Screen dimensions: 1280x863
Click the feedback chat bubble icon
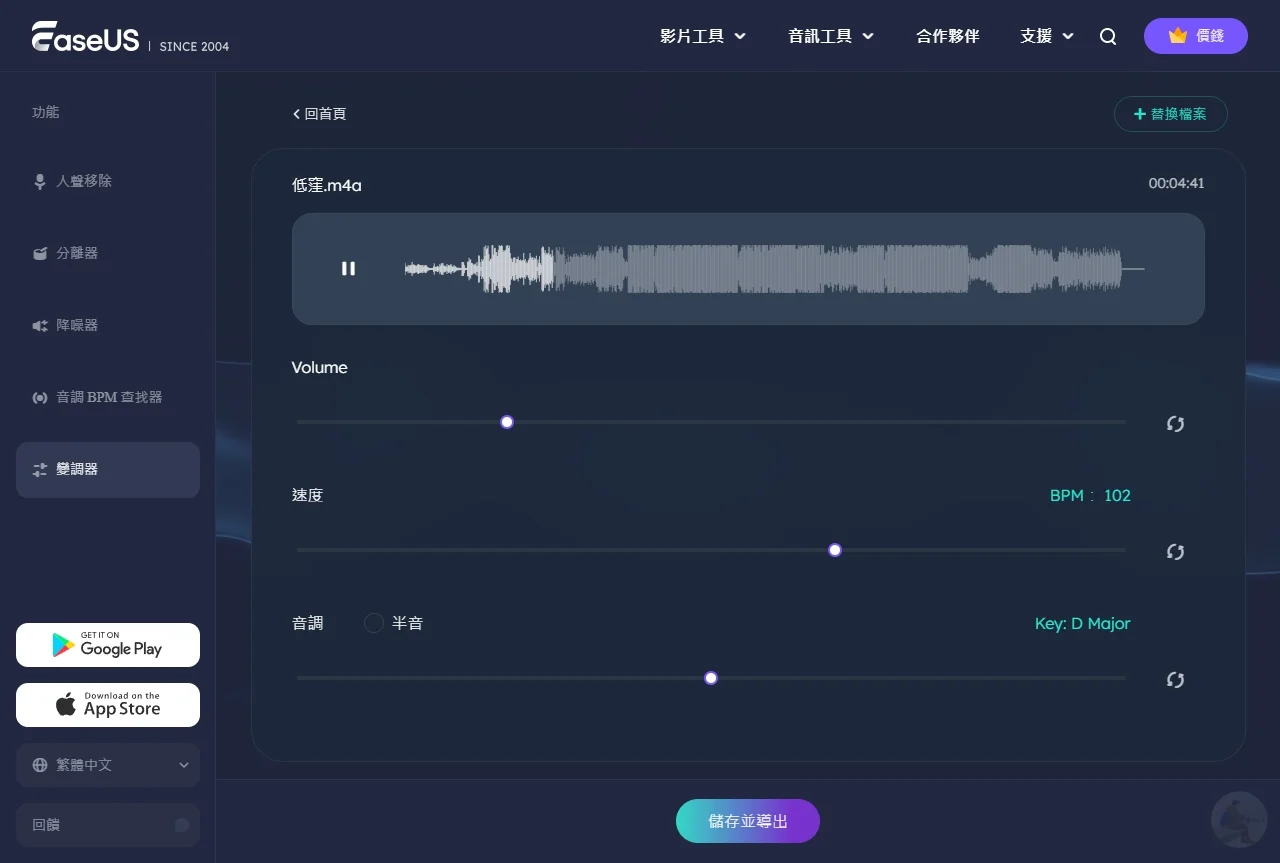tap(182, 825)
